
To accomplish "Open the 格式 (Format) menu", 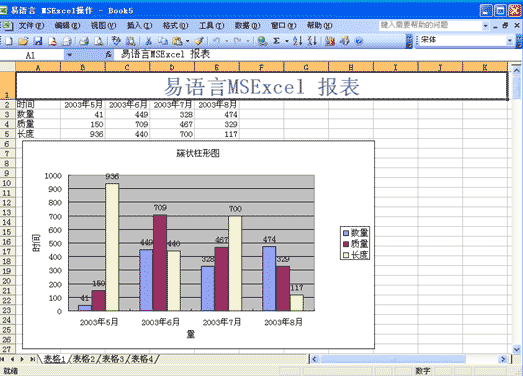I will tap(175, 25).
